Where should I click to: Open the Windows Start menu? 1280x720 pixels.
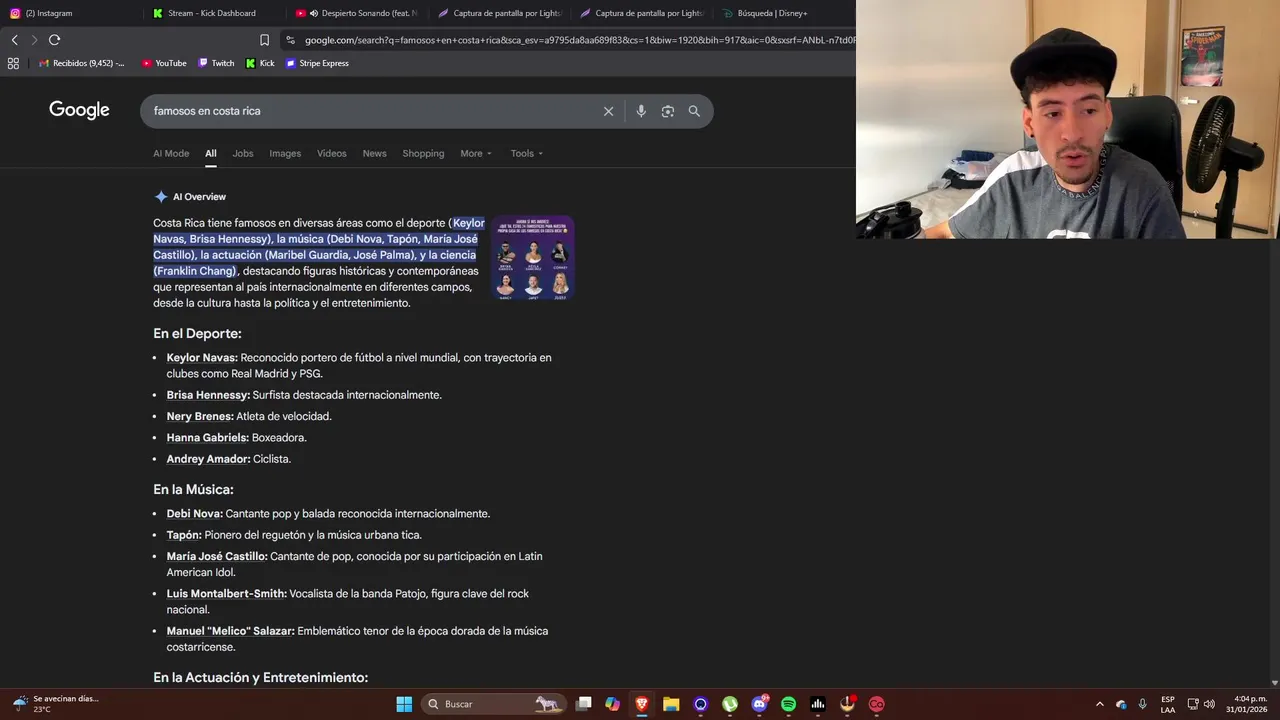coord(404,704)
